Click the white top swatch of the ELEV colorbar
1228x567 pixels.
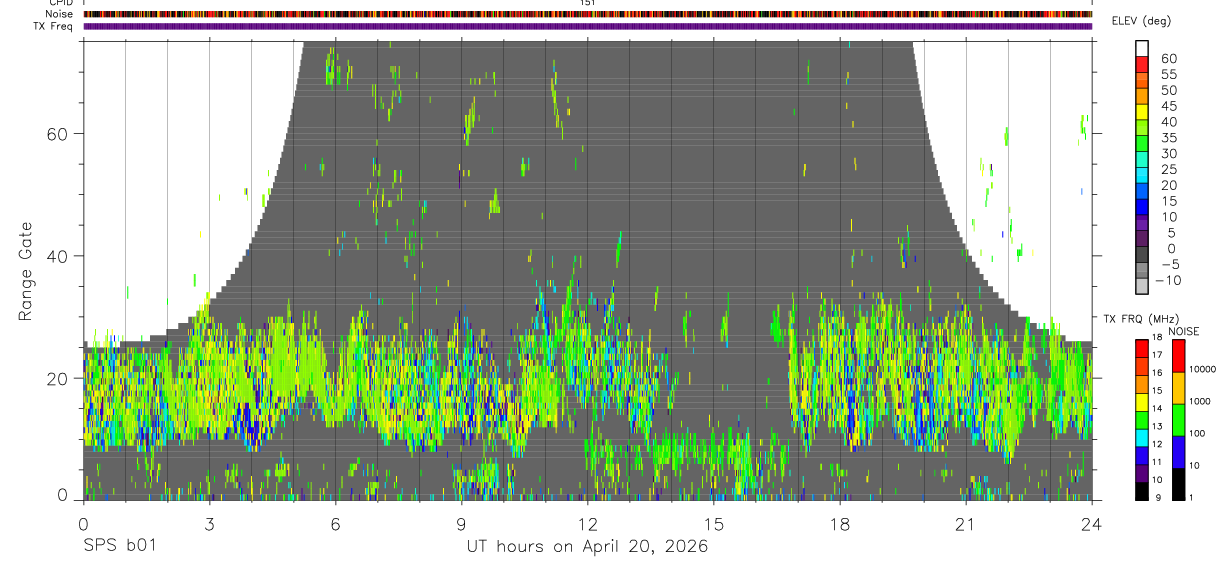pos(1143,49)
